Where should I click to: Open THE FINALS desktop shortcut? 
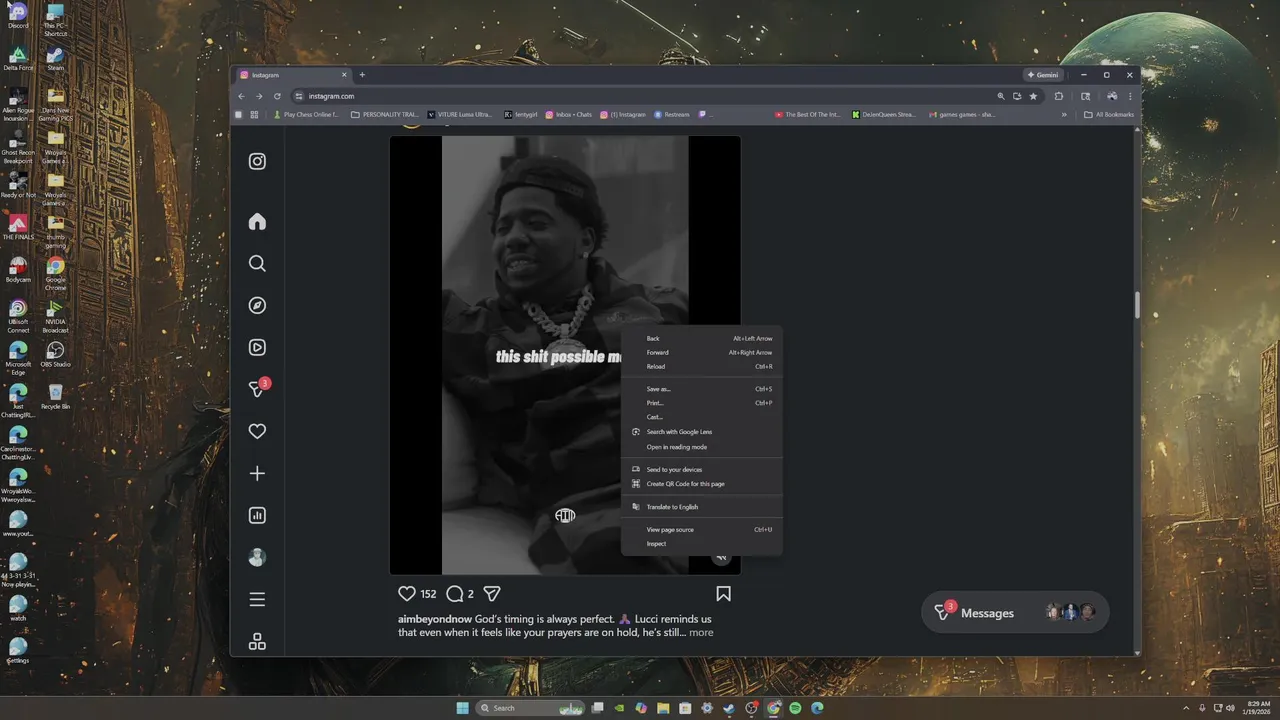pos(18,227)
